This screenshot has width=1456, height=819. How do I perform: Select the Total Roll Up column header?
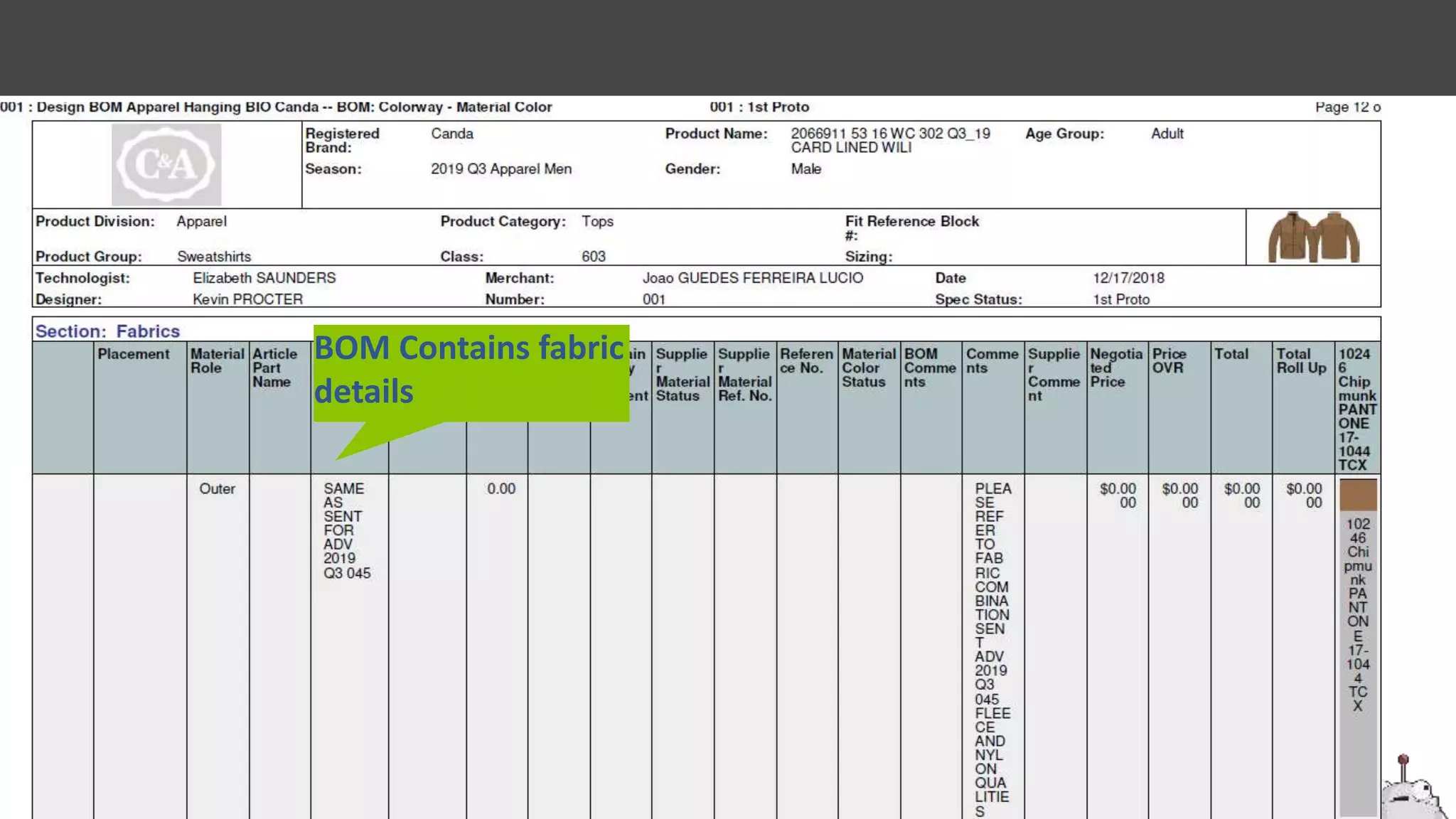[1301, 361]
